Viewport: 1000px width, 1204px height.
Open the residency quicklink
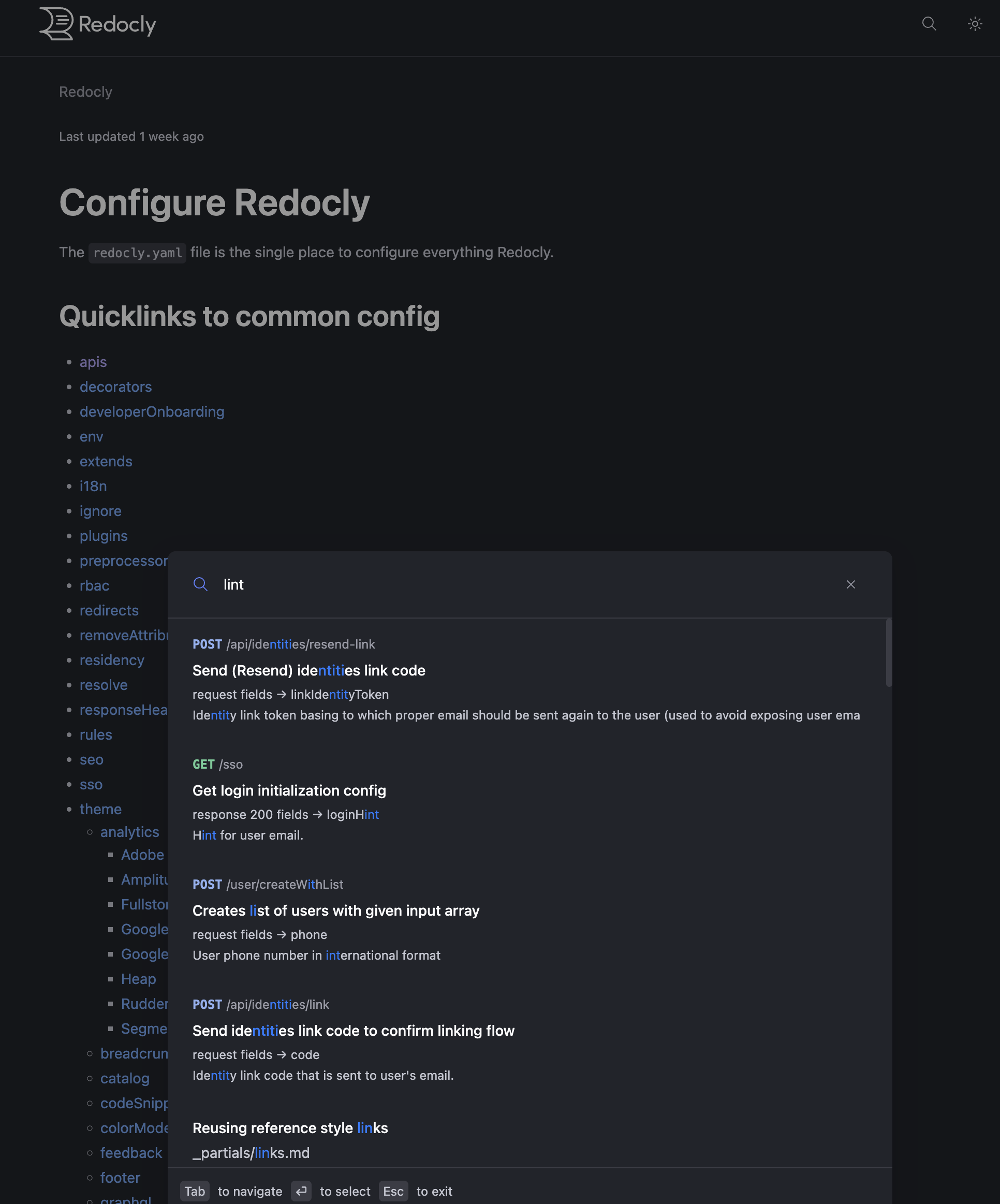(x=112, y=660)
